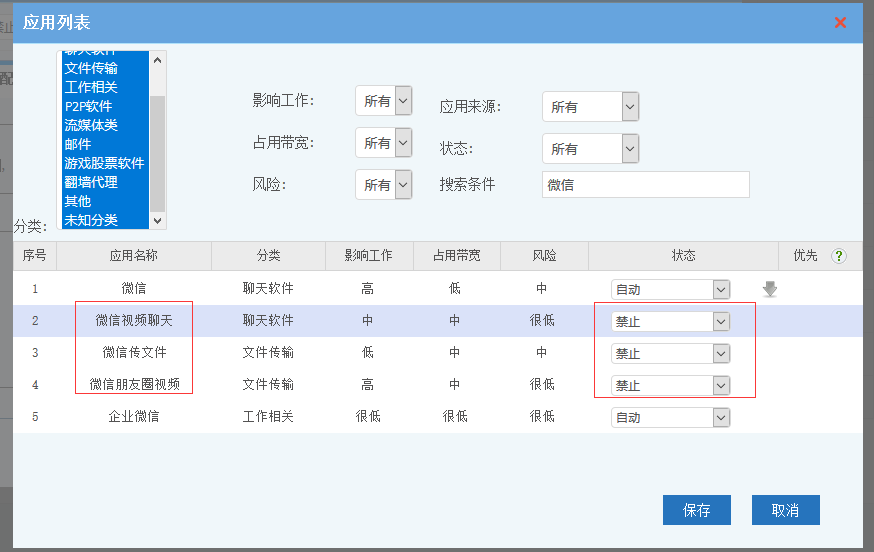
Task: Select 游戏股票软件 category item
Action: tap(104, 163)
